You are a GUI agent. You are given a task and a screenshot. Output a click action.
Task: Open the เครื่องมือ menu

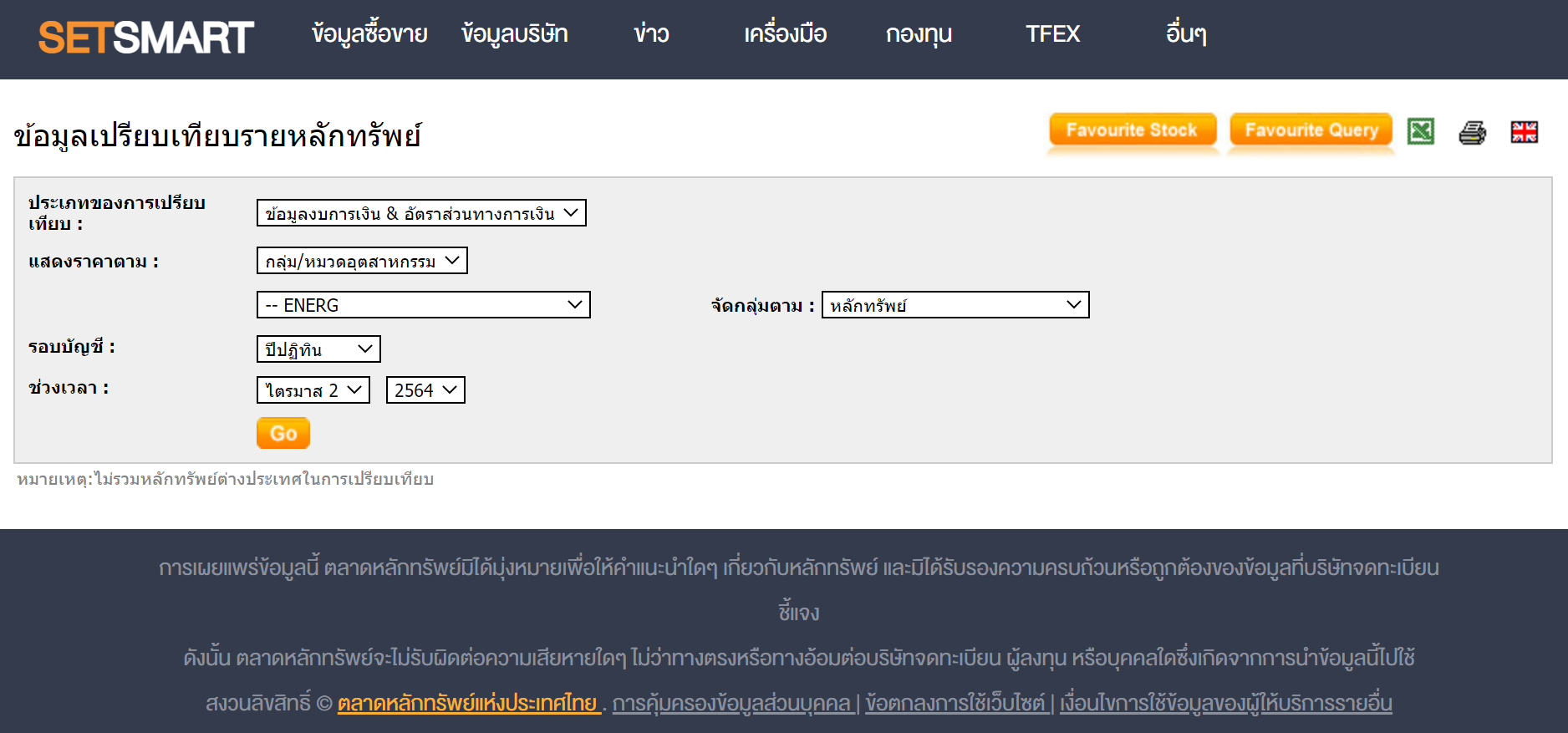(785, 34)
